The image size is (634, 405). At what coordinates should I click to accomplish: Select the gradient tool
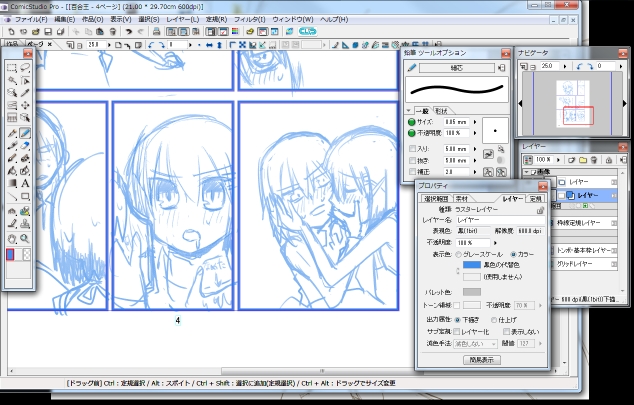[12, 183]
